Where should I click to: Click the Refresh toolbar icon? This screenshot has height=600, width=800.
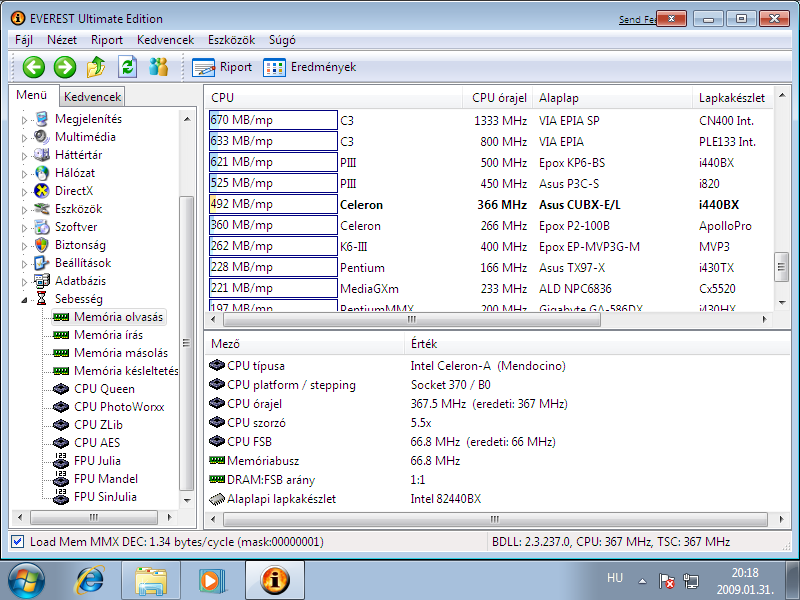tap(128, 67)
